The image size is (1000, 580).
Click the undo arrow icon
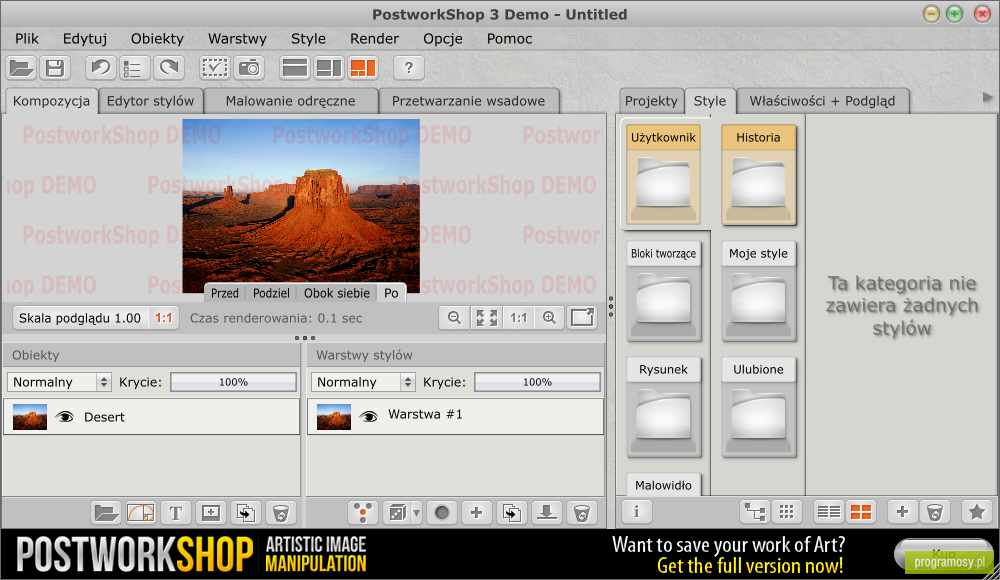pos(101,68)
